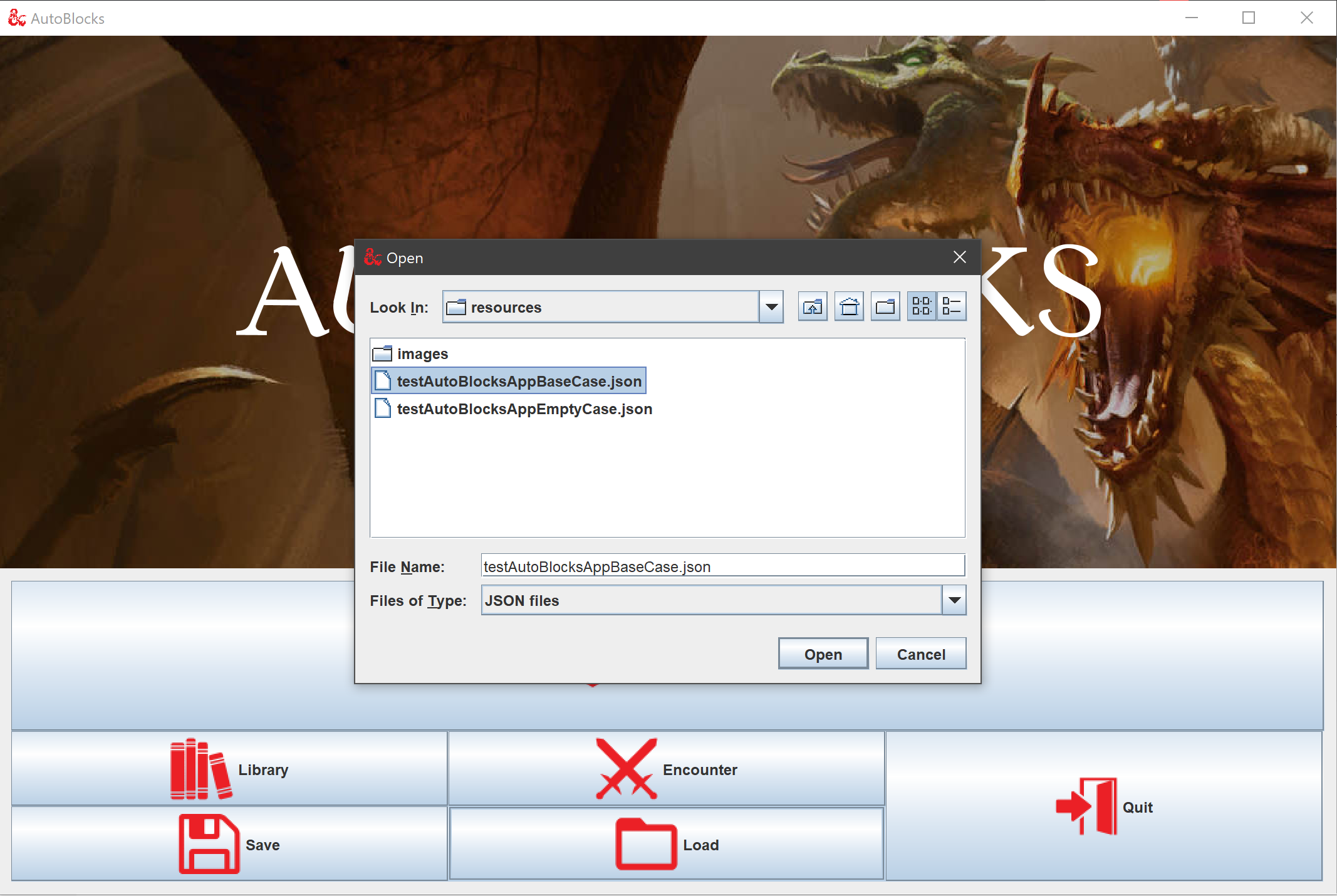Click the thumbnail view mode icon
This screenshot has height=896, width=1337.
pyautogui.click(x=919, y=307)
